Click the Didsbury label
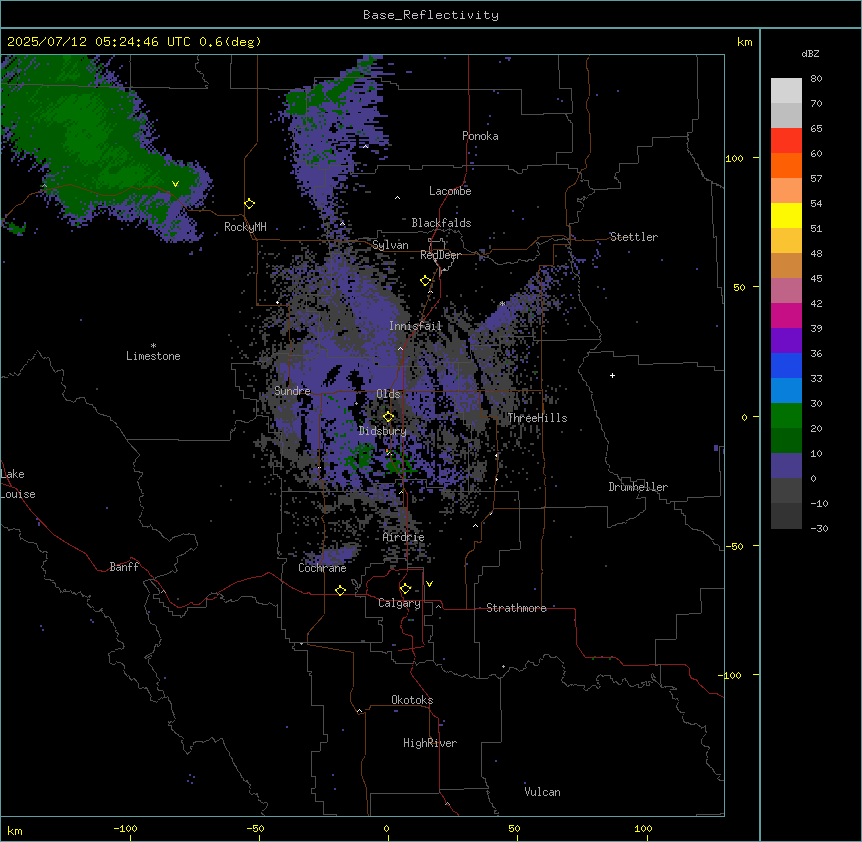The image size is (862, 842). 383,431
